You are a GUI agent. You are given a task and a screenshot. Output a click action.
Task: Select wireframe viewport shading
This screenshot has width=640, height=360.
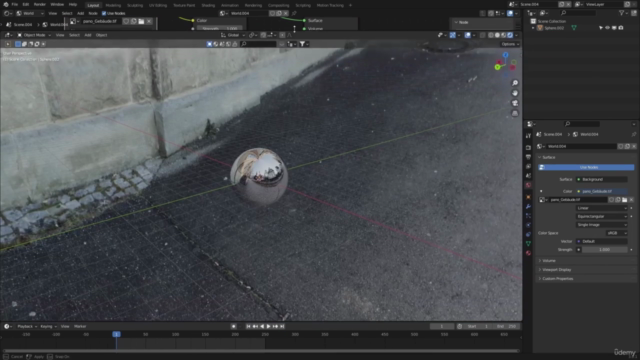click(x=491, y=35)
